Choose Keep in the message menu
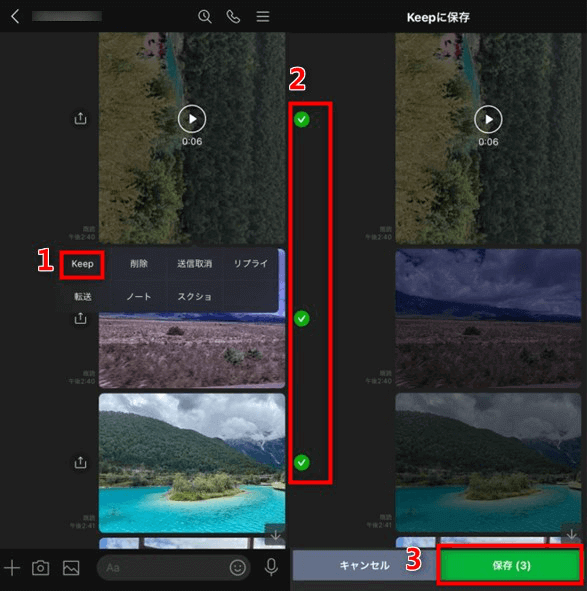The width and height of the screenshot is (587, 591). (x=82, y=264)
